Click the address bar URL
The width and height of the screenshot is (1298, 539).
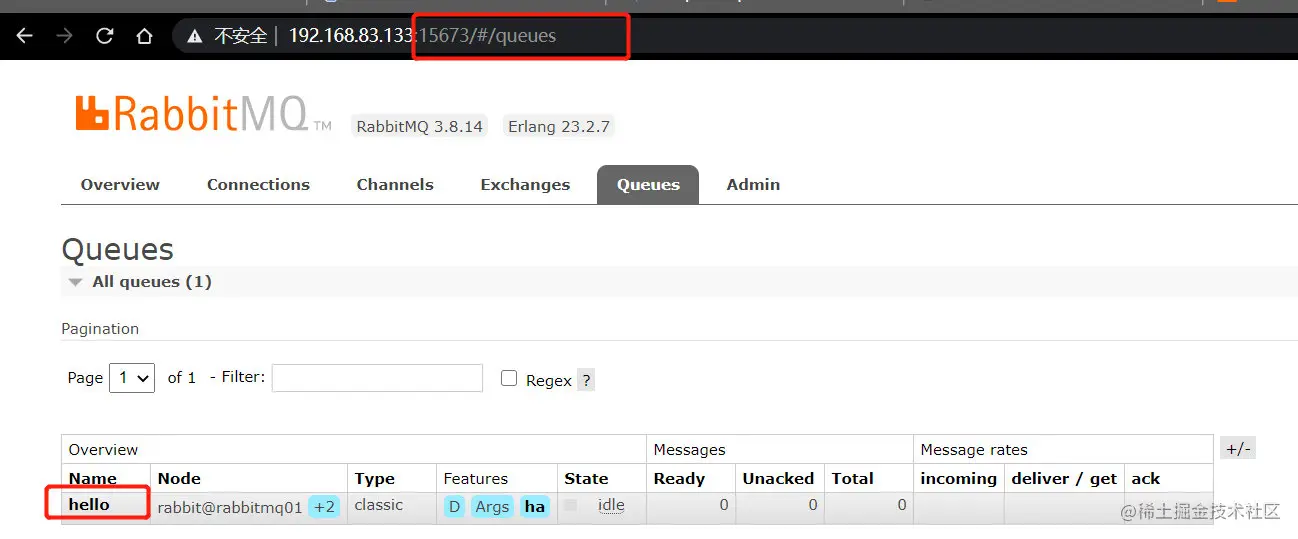click(422, 36)
